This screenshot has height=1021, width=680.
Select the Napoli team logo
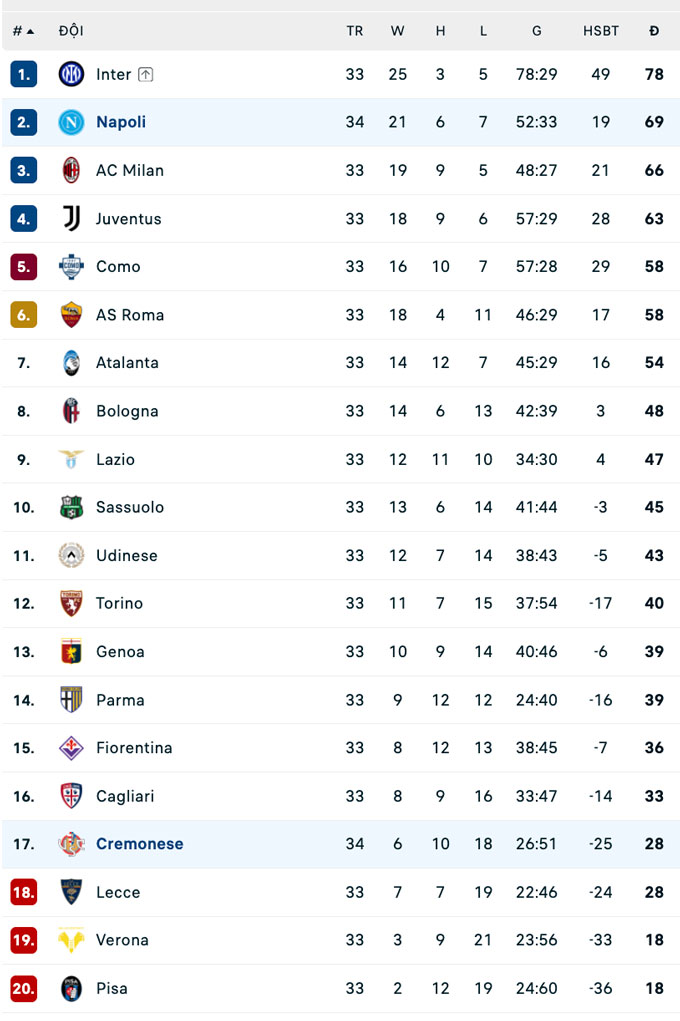coord(70,122)
